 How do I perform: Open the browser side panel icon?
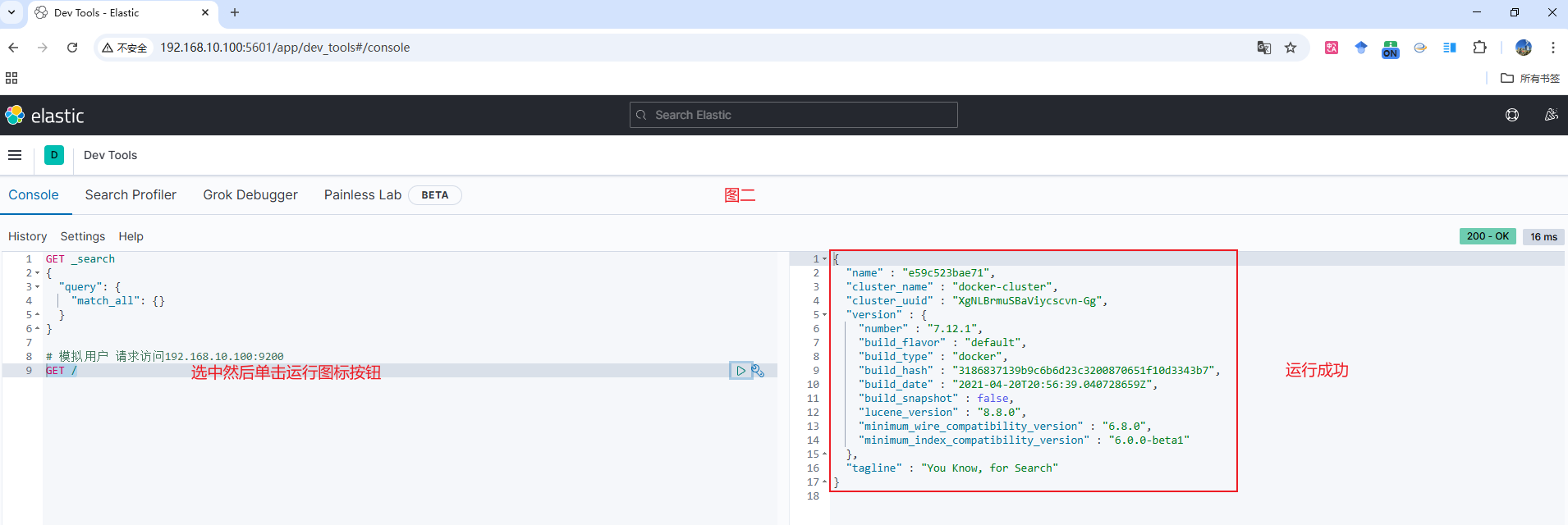1450,48
